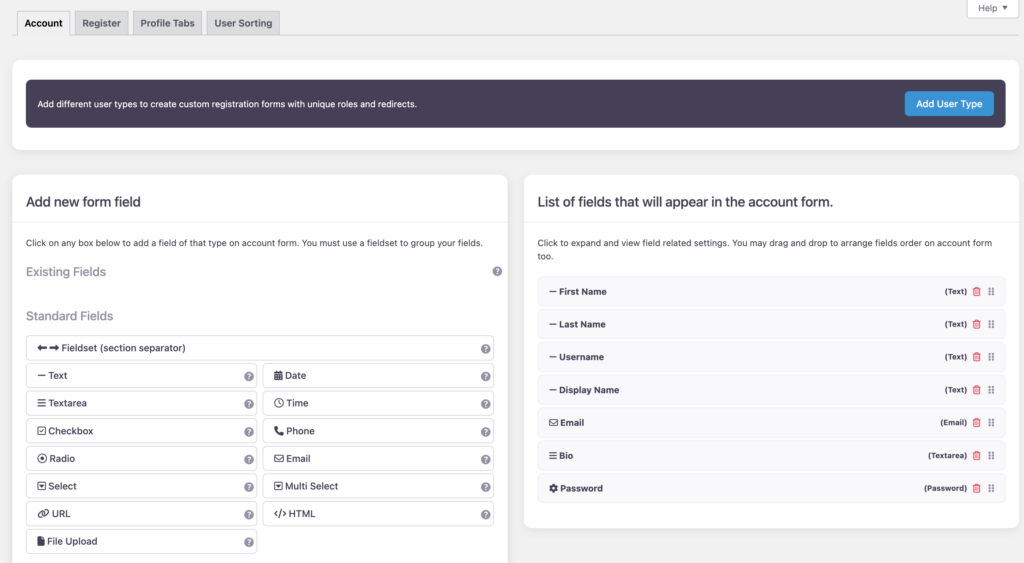Click the Add User Type button
Screen dimensions: 1024x563
click(948, 104)
